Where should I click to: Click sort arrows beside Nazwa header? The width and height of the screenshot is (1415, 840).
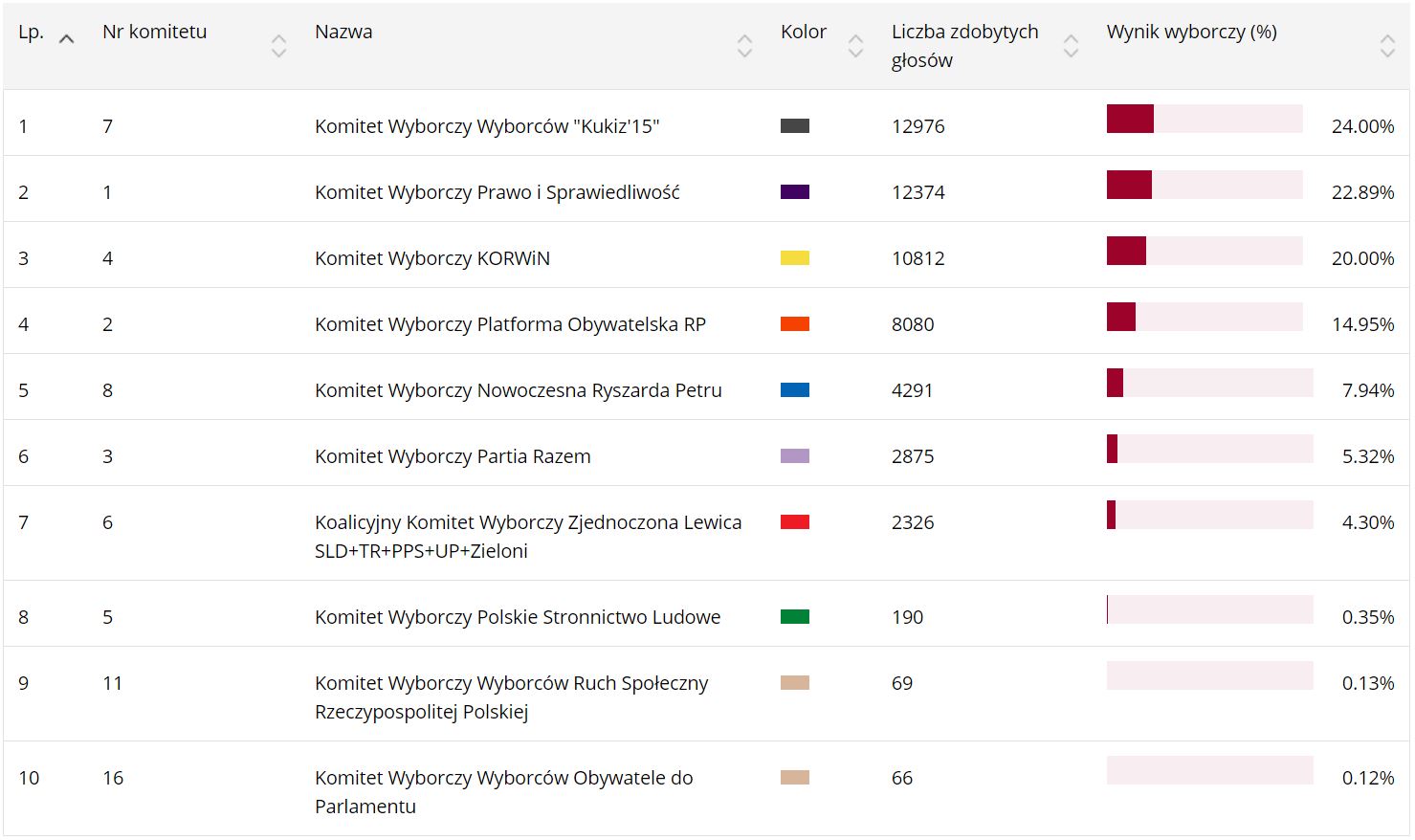744,45
